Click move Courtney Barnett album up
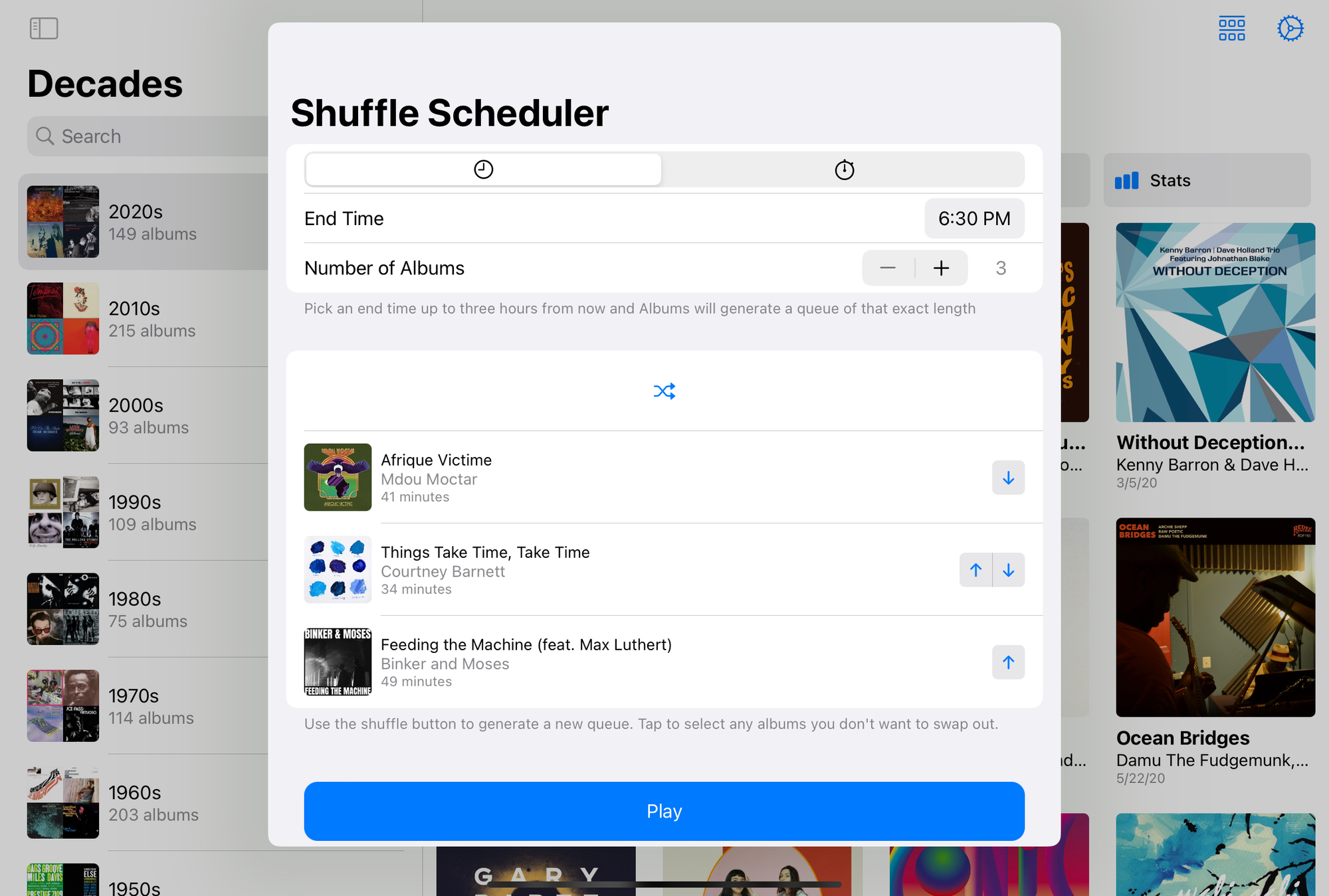This screenshot has height=896, width=1329. click(x=975, y=569)
